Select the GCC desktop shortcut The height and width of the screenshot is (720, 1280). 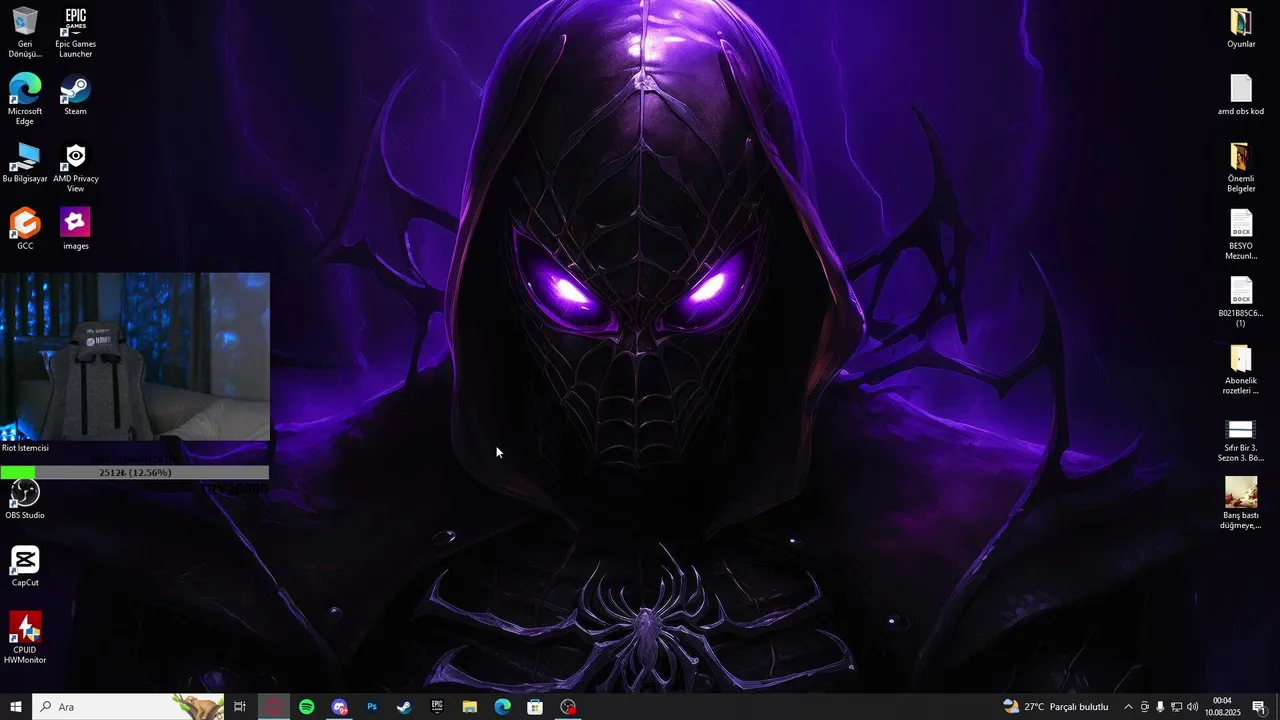(x=25, y=229)
